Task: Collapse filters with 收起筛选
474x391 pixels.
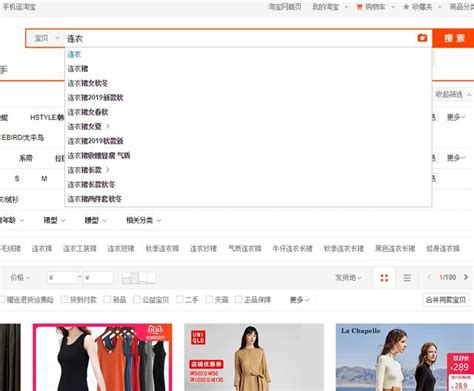Action: (x=453, y=94)
